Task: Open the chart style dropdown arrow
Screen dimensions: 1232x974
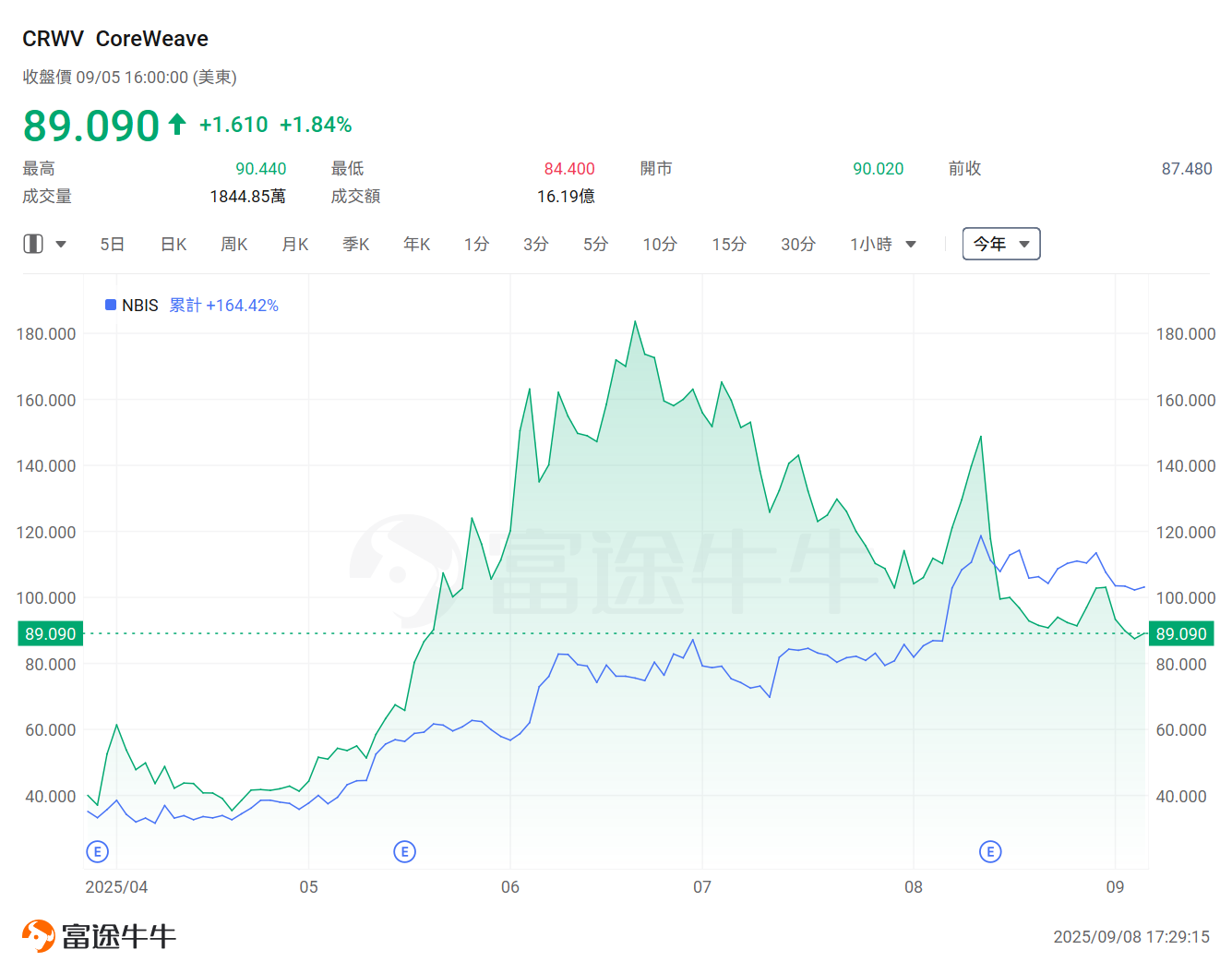Action: (61, 244)
